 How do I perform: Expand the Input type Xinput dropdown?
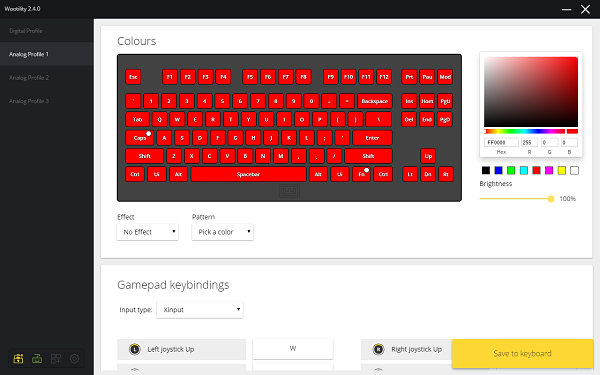click(x=200, y=310)
